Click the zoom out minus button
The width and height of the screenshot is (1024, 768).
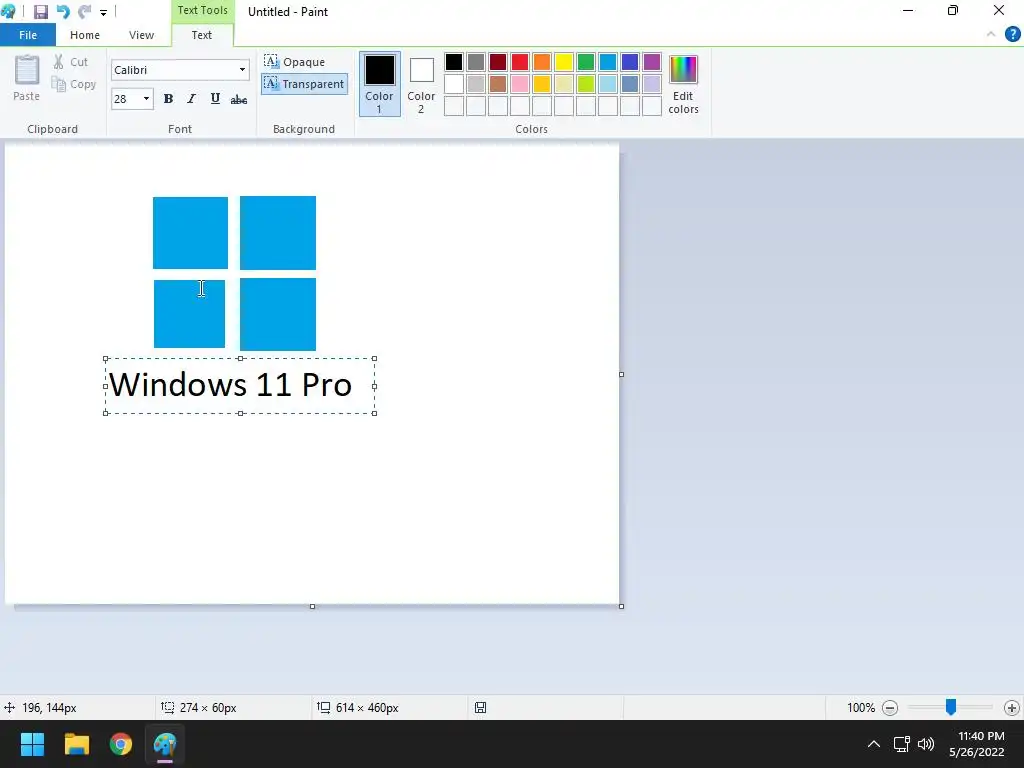pyautogui.click(x=889, y=707)
